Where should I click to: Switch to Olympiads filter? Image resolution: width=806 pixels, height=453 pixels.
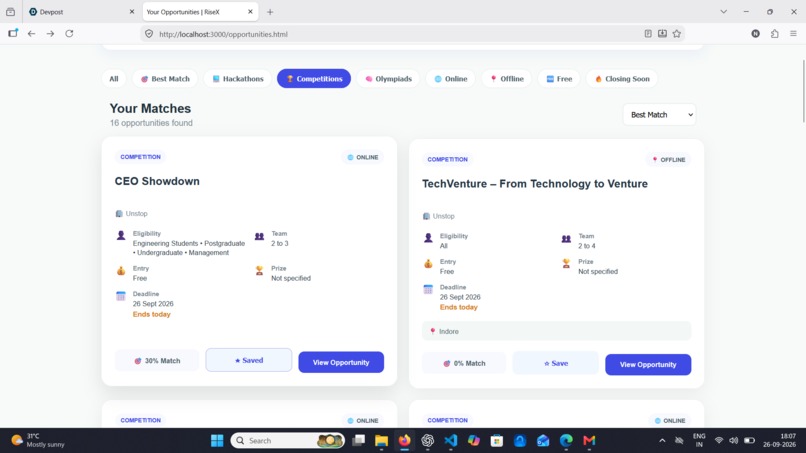click(x=388, y=79)
